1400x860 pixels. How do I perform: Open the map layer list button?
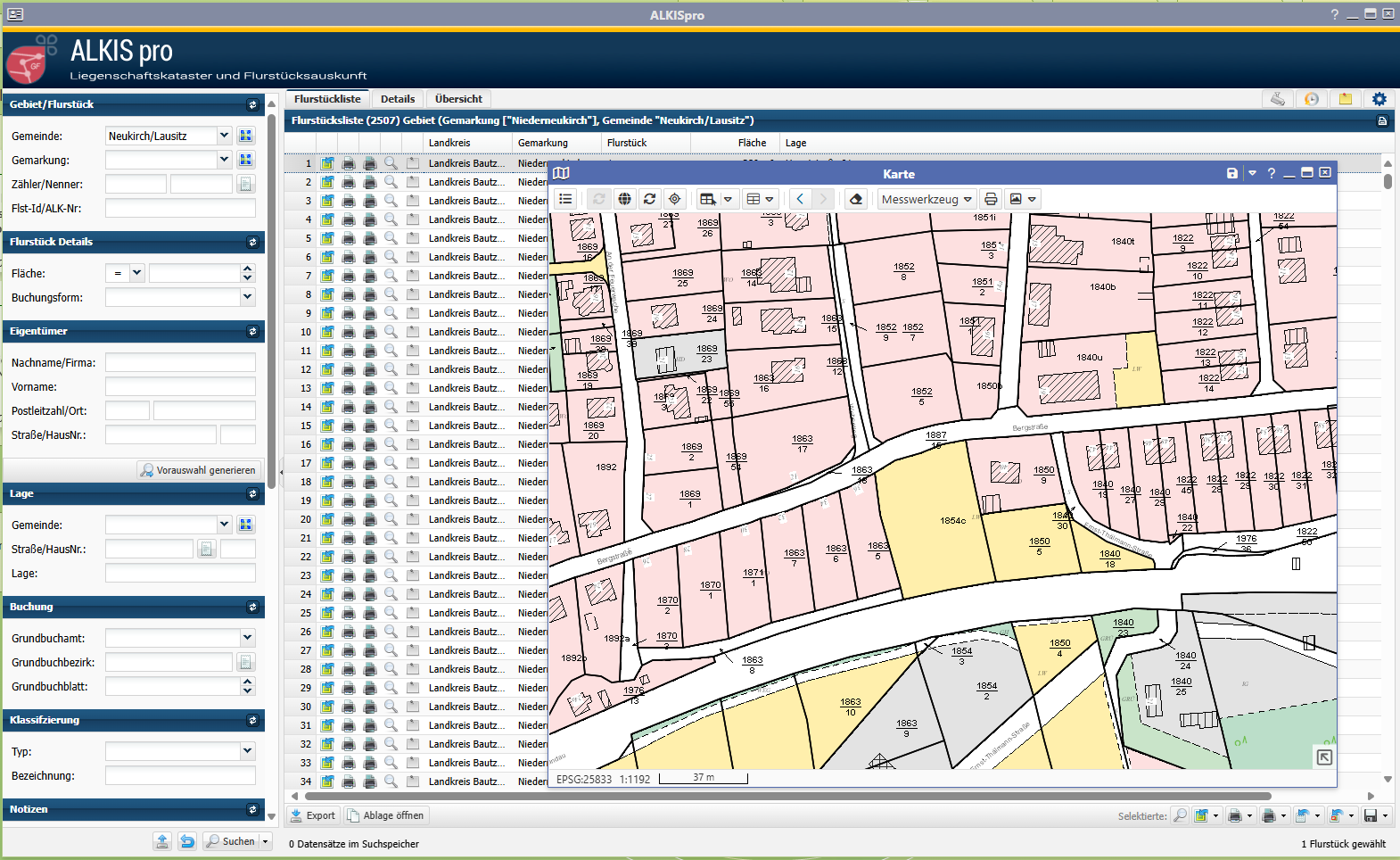point(565,199)
